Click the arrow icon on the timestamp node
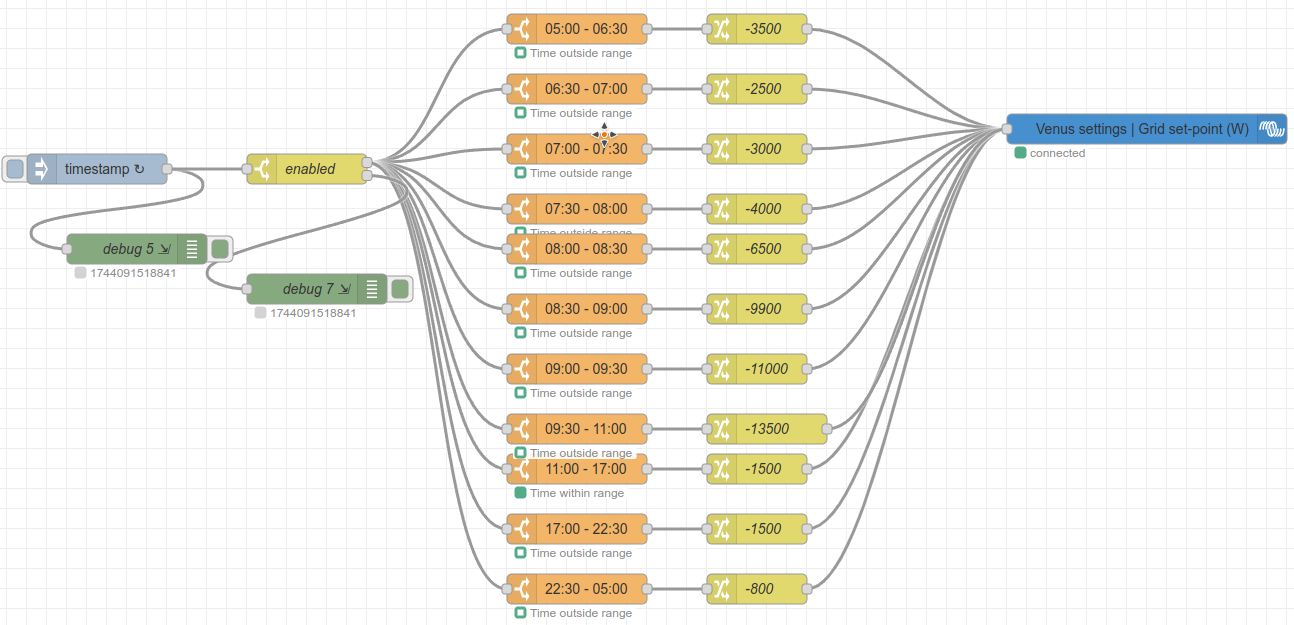Screen dimensions: 1294x625 pyautogui.click(x=42, y=169)
